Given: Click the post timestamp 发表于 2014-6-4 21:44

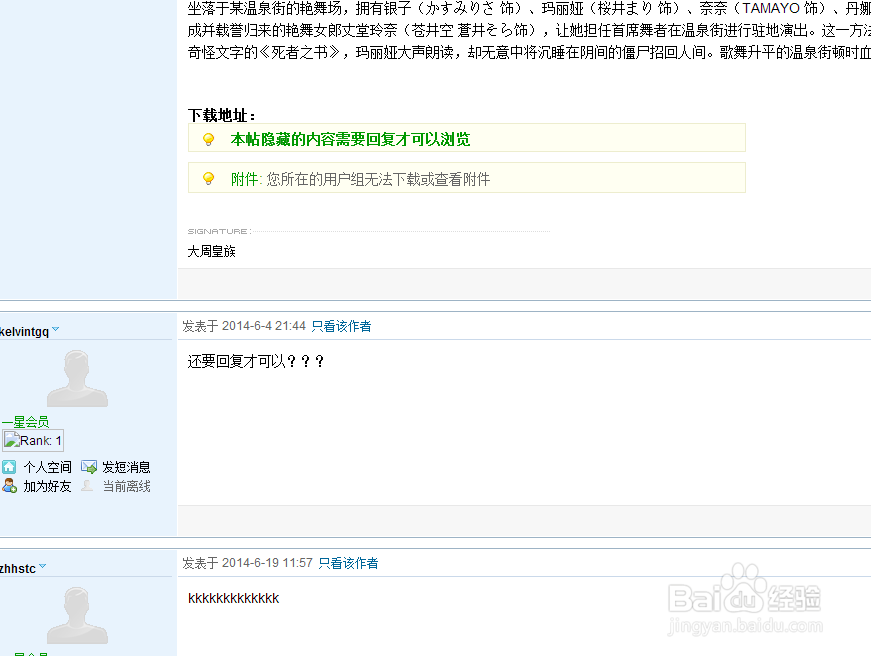Looking at the screenshot, I should (x=244, y=326).
